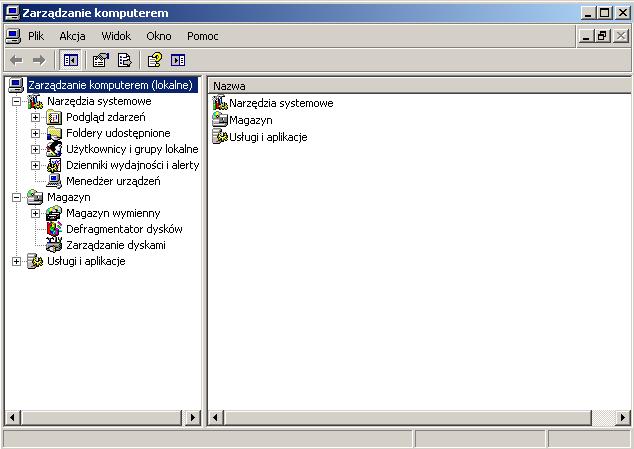Open Usługi i aplikacje in right pane

(267, 137)
